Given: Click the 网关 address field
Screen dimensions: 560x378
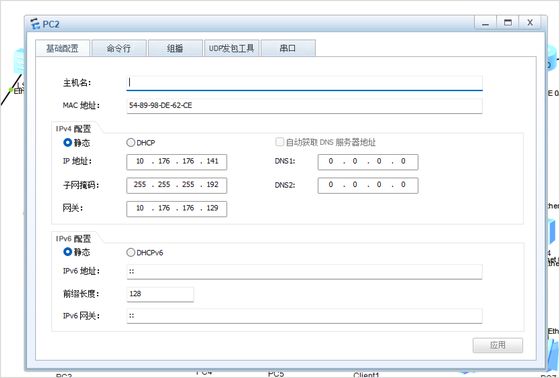Looking at the screenshot, I should coord(176,209).
